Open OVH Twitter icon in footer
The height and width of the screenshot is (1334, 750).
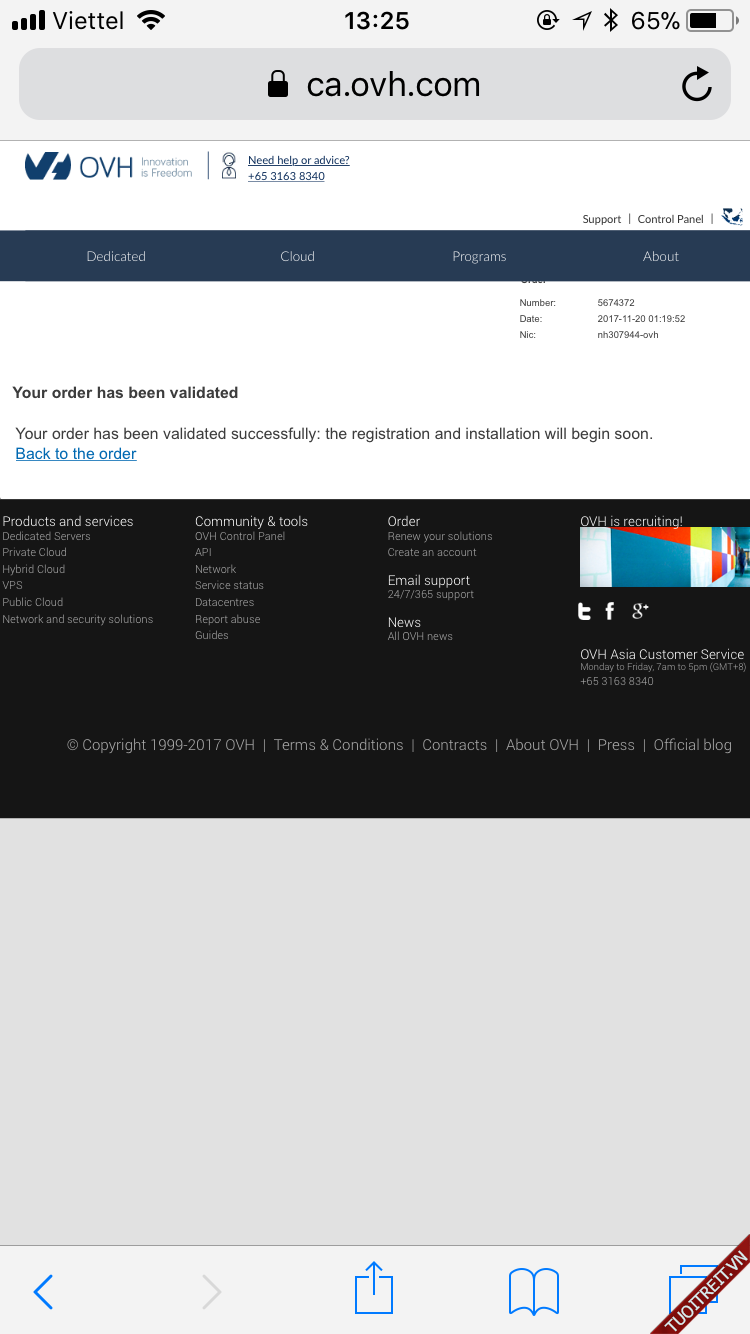(x=585, y=611)
